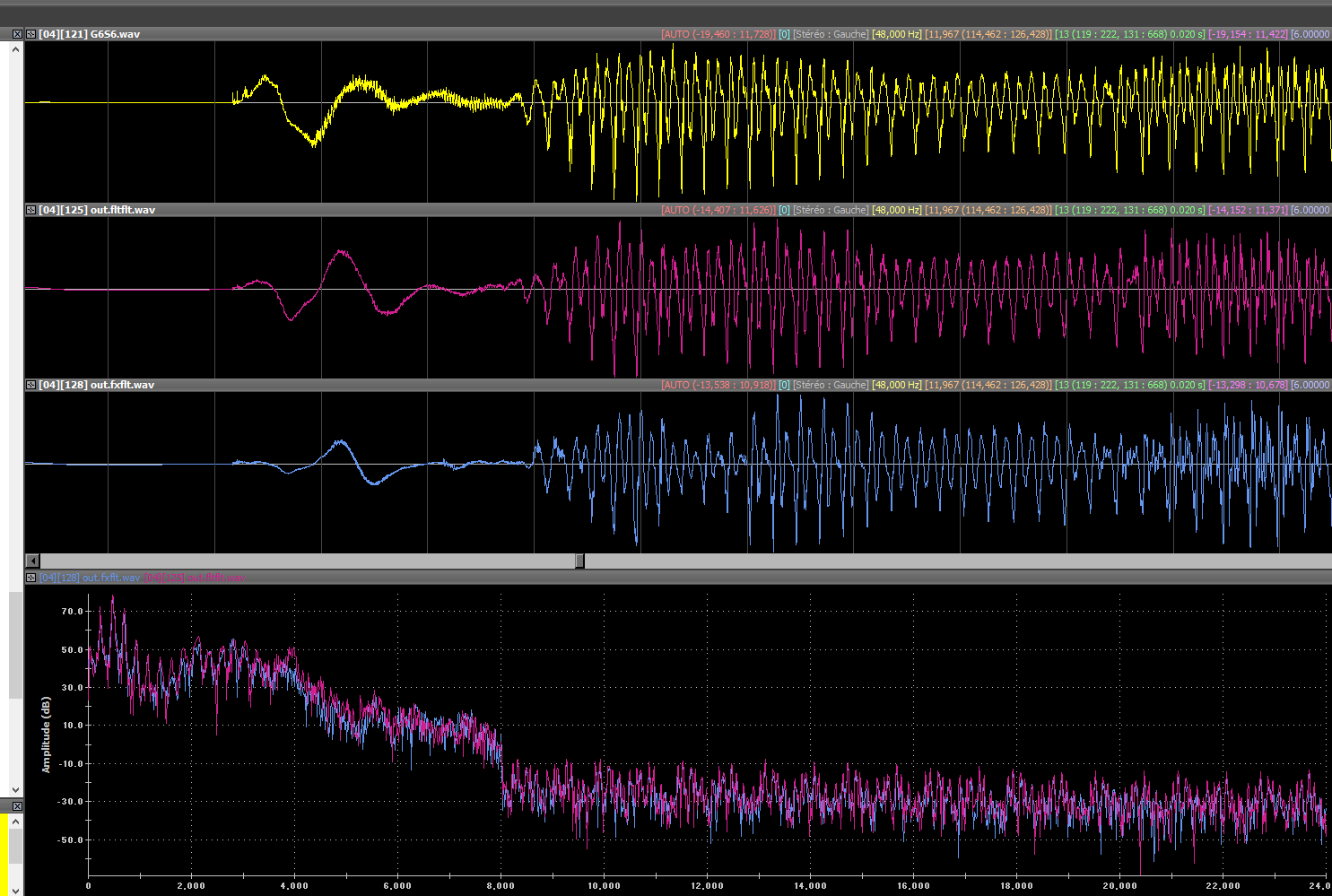
Task: Click the spectrum panel header icon
Action: point(30,578)
